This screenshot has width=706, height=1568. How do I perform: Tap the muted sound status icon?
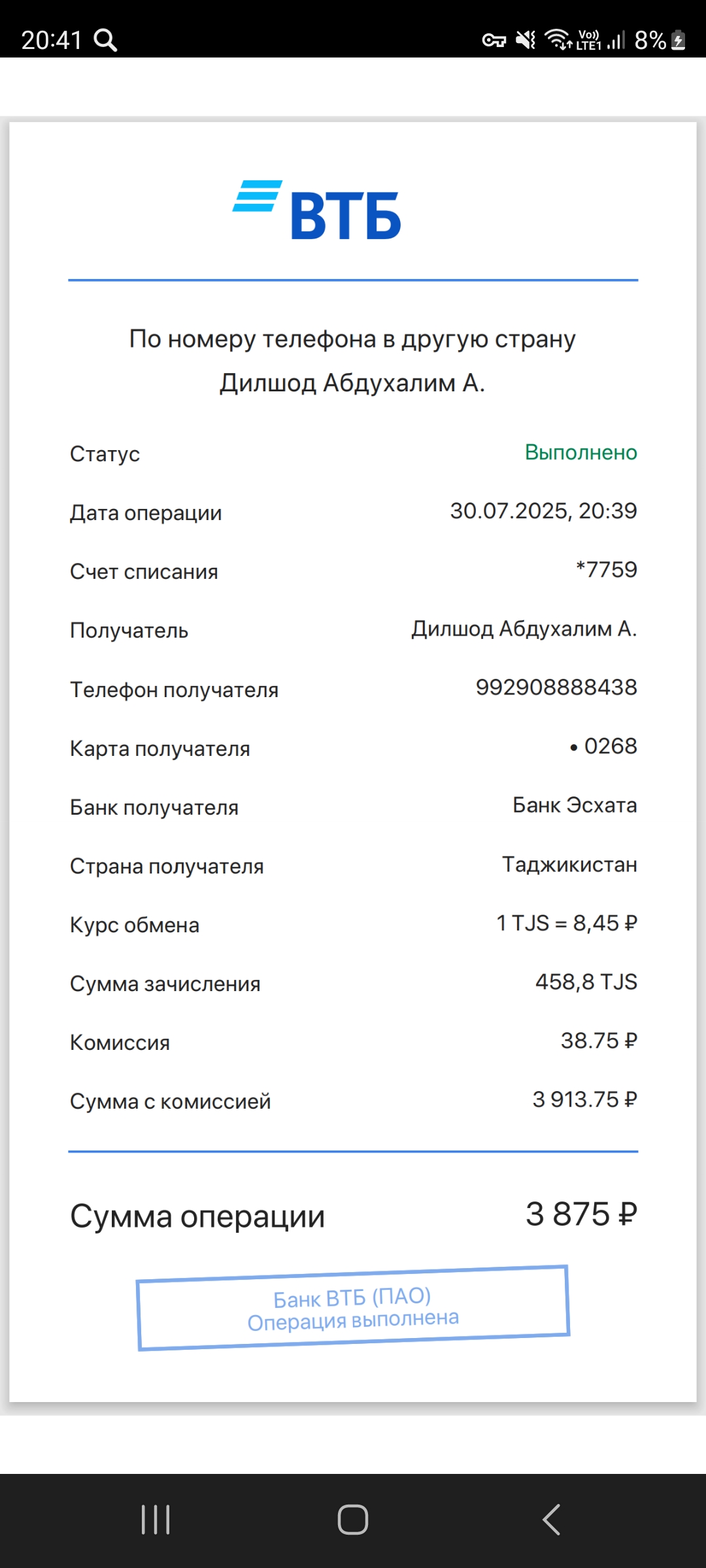tap(526, 40)
